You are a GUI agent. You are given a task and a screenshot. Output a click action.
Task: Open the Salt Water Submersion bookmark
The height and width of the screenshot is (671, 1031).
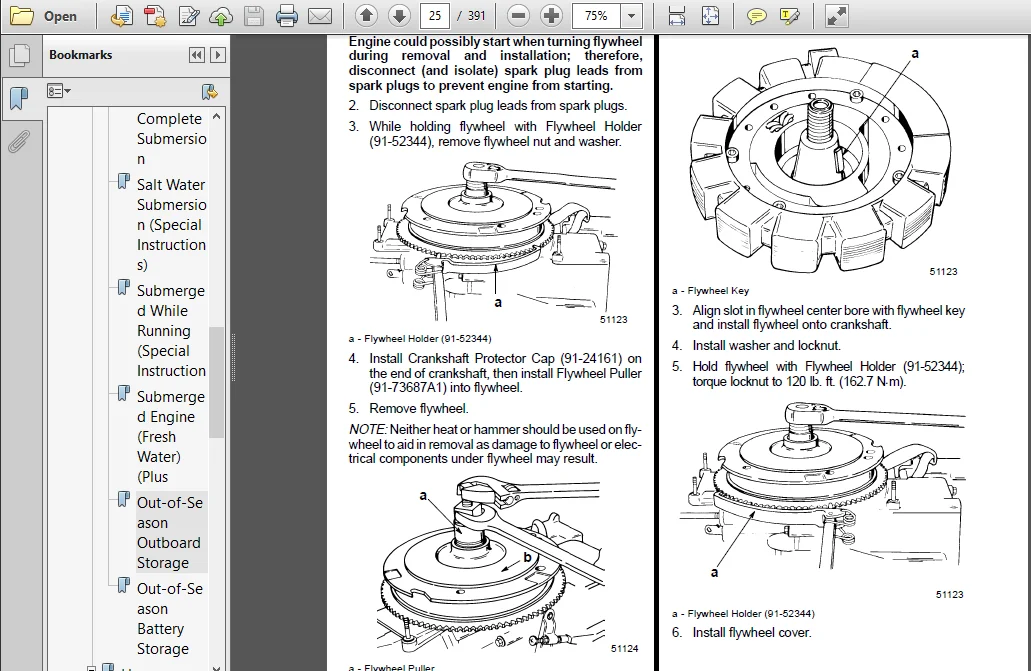171,224
